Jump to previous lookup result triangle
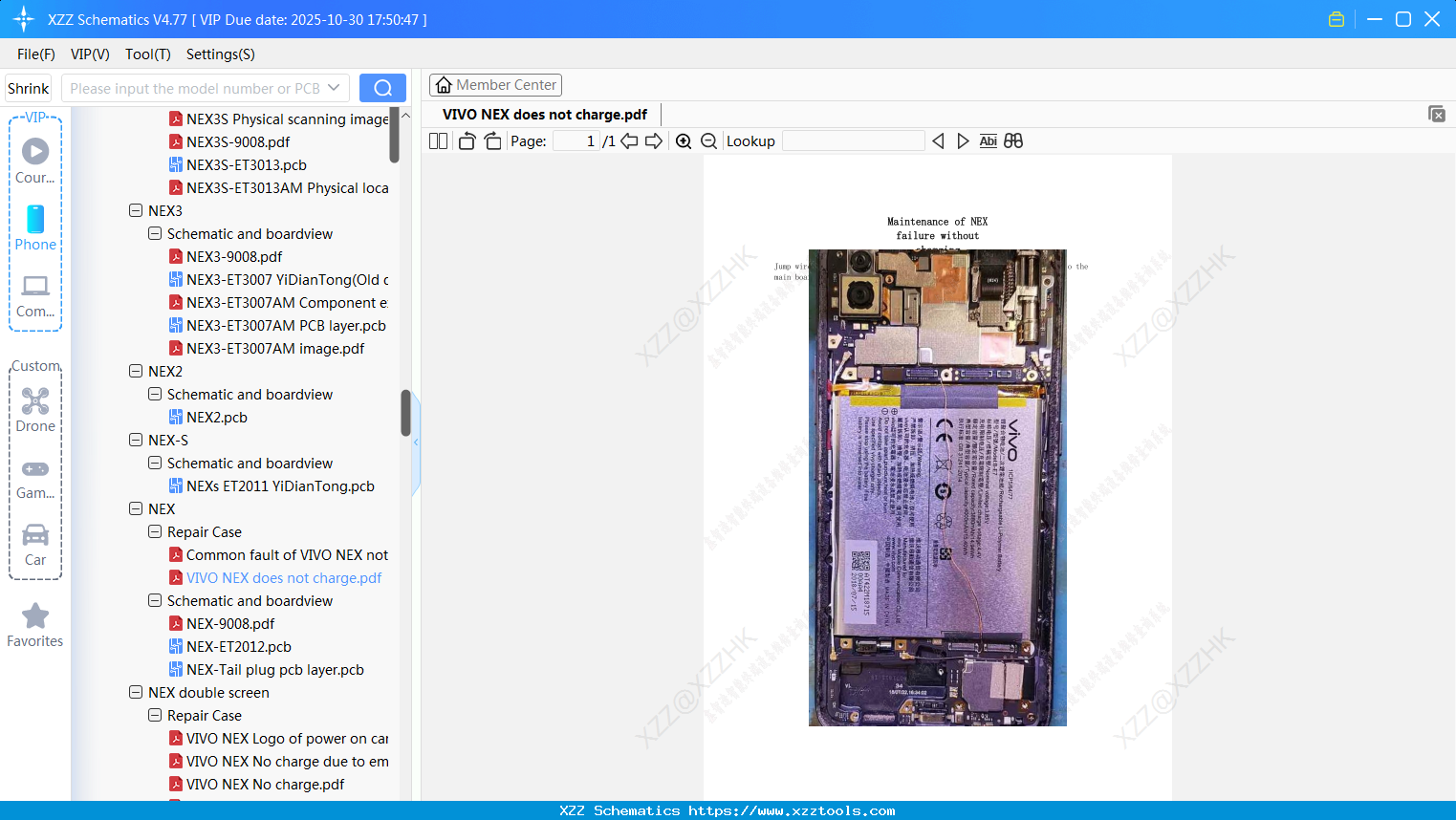 coord(938,141)
